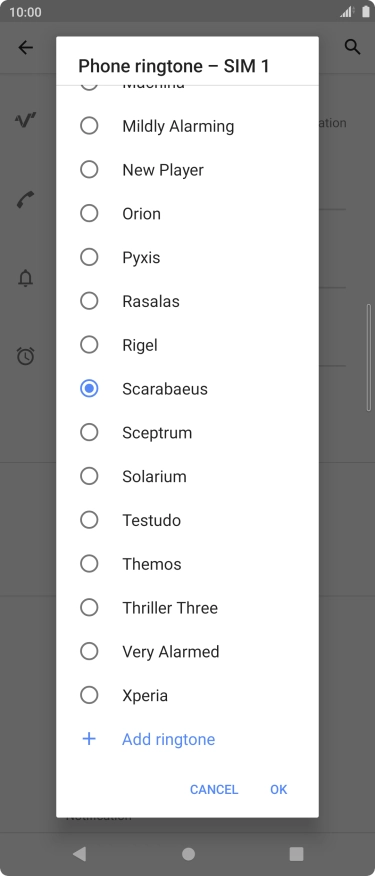Choose the Xperia ringtone
Image resolution: width=375 pixels, height=876 pixels.
[187, 696]
